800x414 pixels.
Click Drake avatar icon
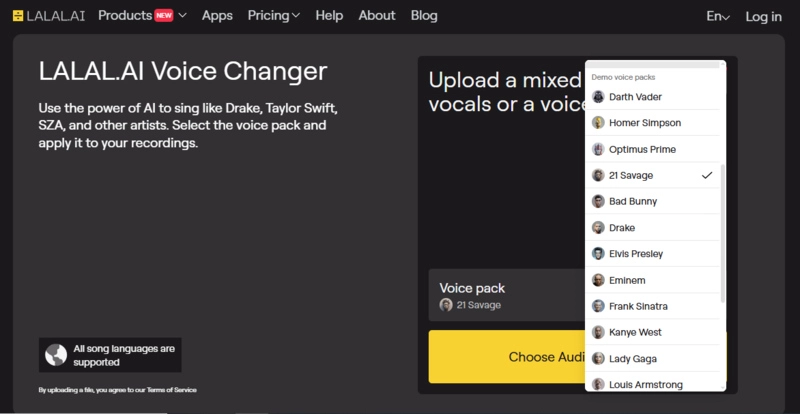[x=598, y=228]
